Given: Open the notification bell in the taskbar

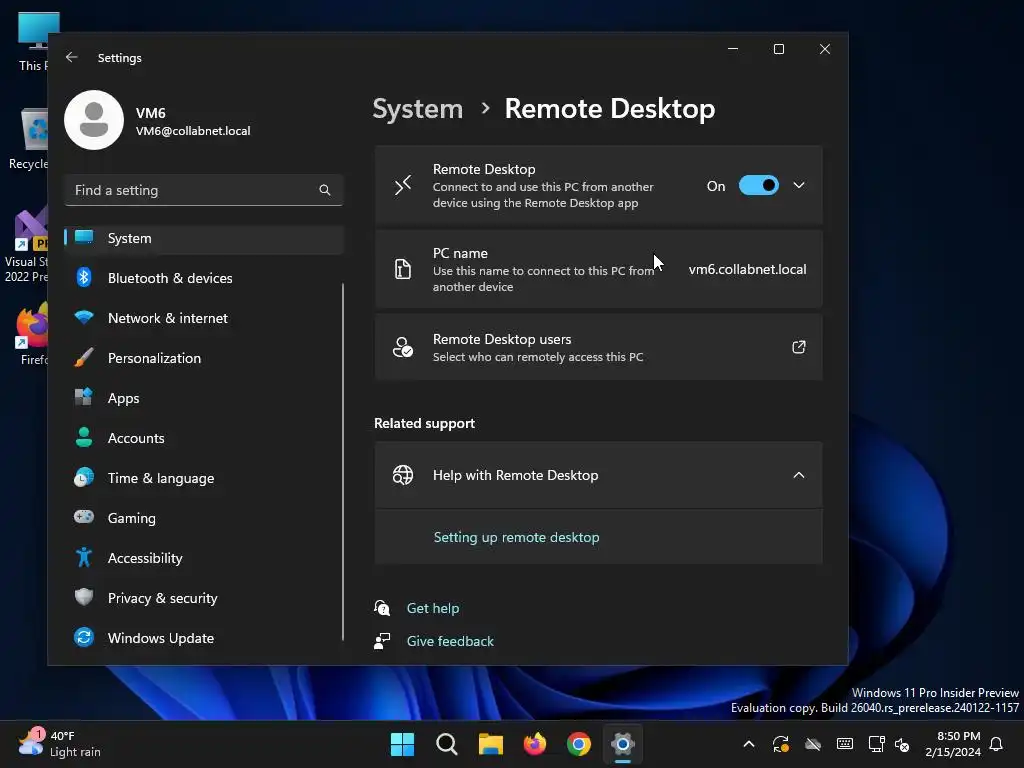Looking at the screenshot, I should (997, 744).
